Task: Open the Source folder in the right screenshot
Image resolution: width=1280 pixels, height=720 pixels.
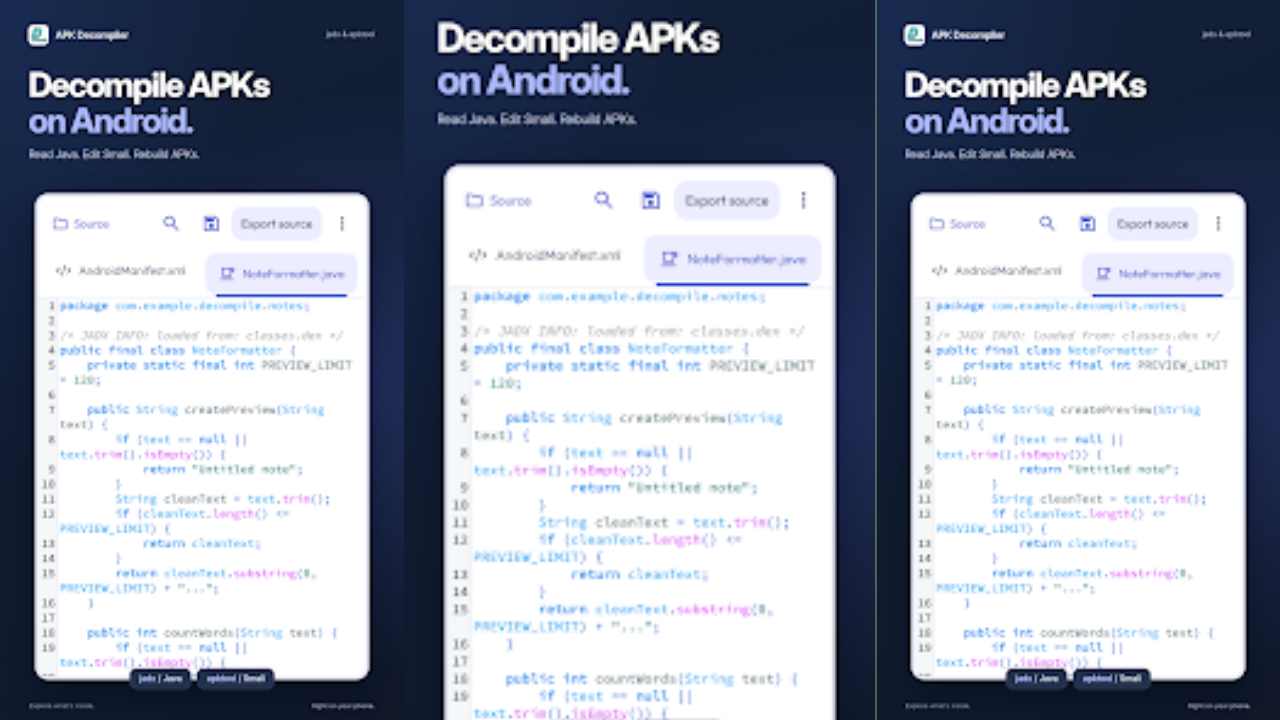Action: (x=957, y=224)
